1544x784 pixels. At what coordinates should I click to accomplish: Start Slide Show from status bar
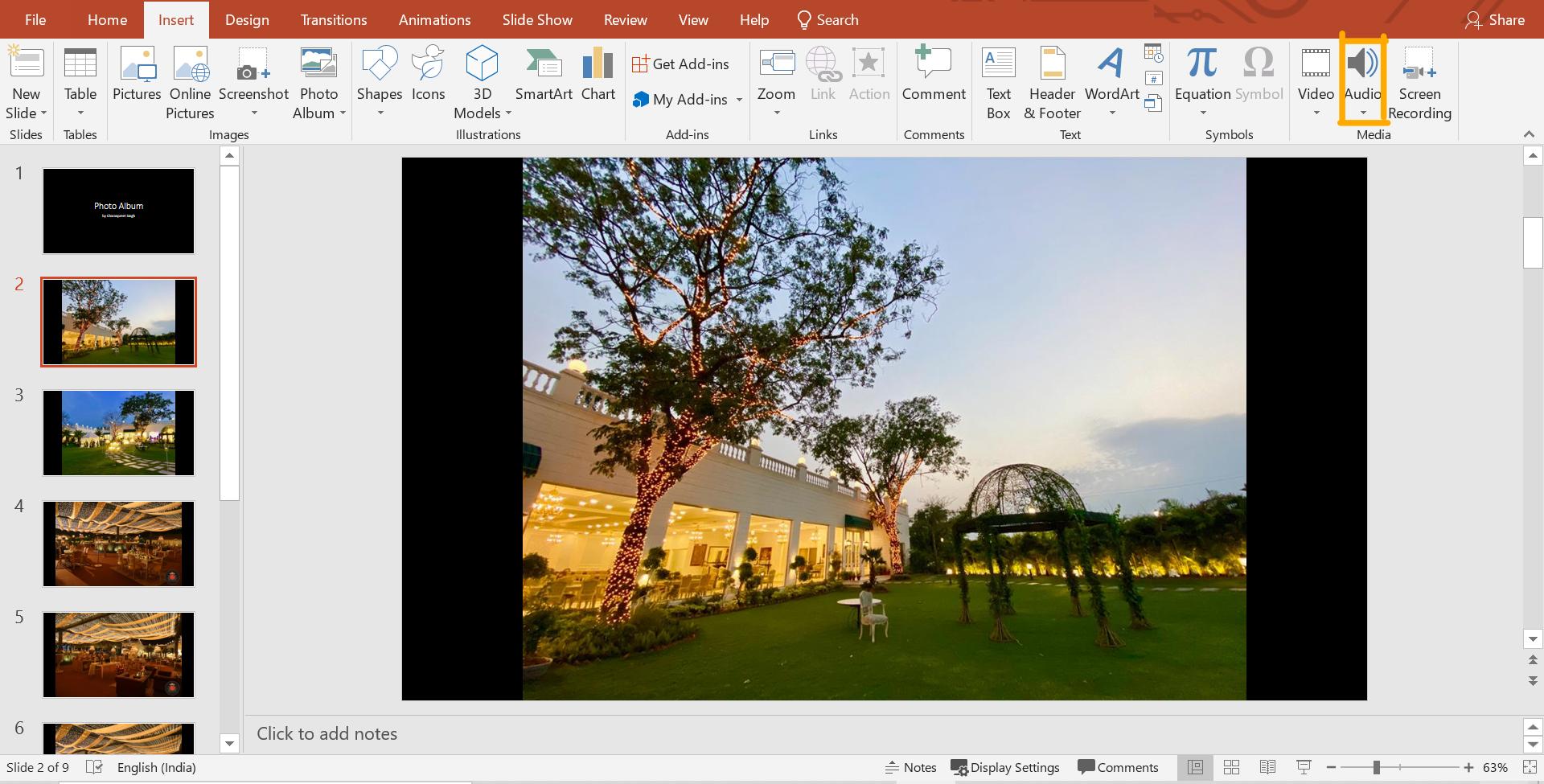1303,766
